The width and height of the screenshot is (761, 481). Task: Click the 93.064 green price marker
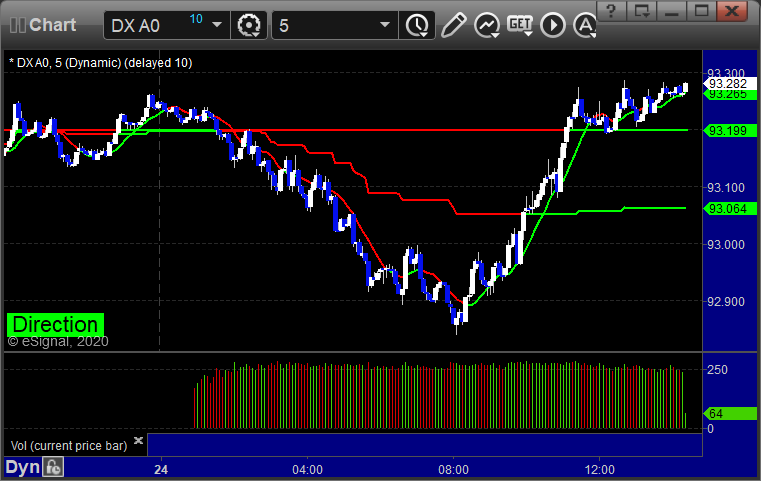point(730,209)
